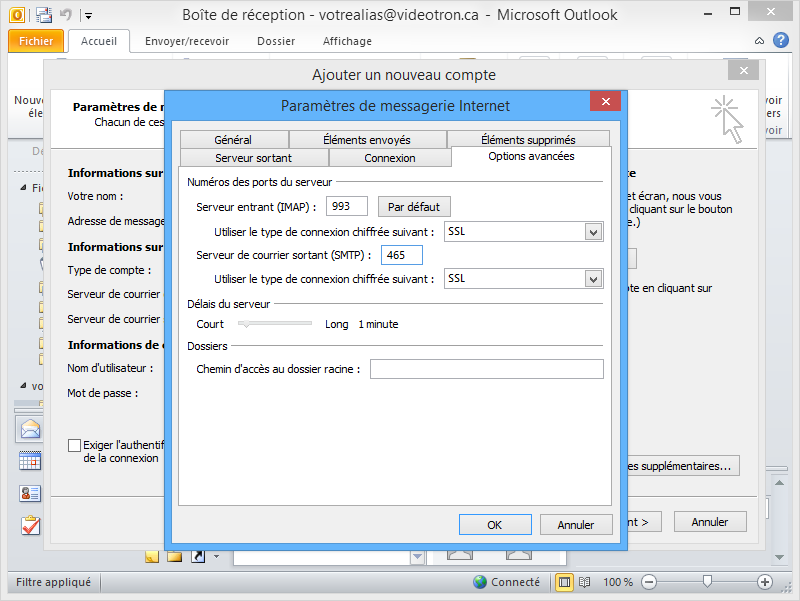Click the Outlook application icon in title bar
The width and height of the screenshot is (800, 601).
(x=16, y=15)
